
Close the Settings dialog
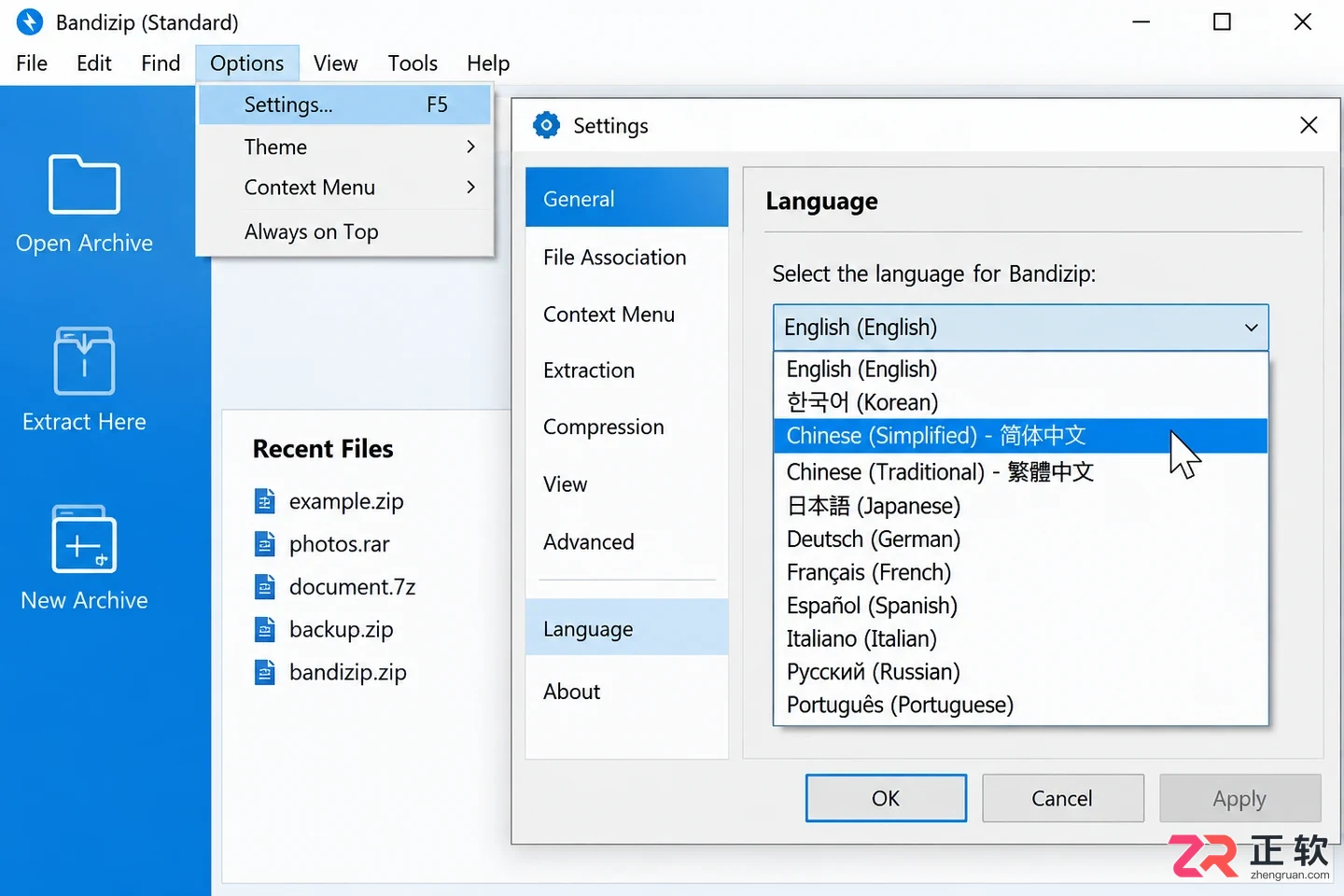(1309, 125)
